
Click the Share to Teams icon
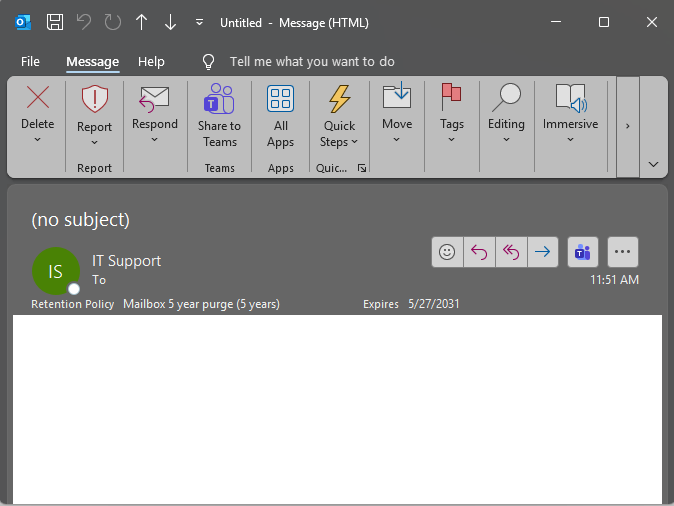pos(219,99)
